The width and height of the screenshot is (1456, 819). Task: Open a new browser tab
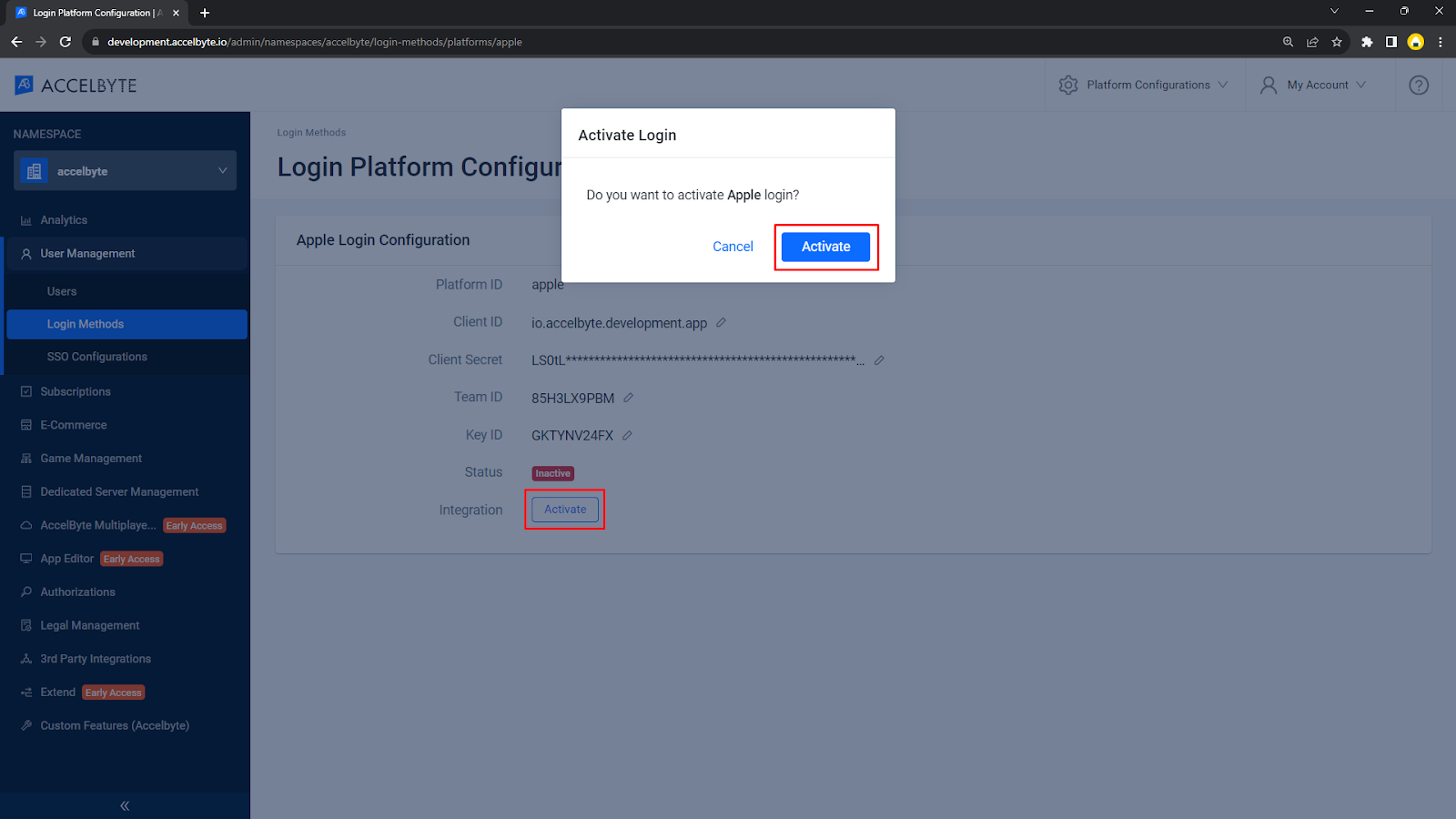click(x=205, y=13)
